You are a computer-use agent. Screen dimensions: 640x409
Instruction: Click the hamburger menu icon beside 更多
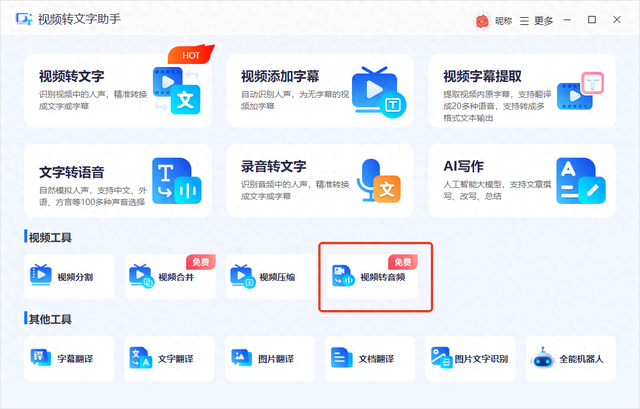click(524, 21)
